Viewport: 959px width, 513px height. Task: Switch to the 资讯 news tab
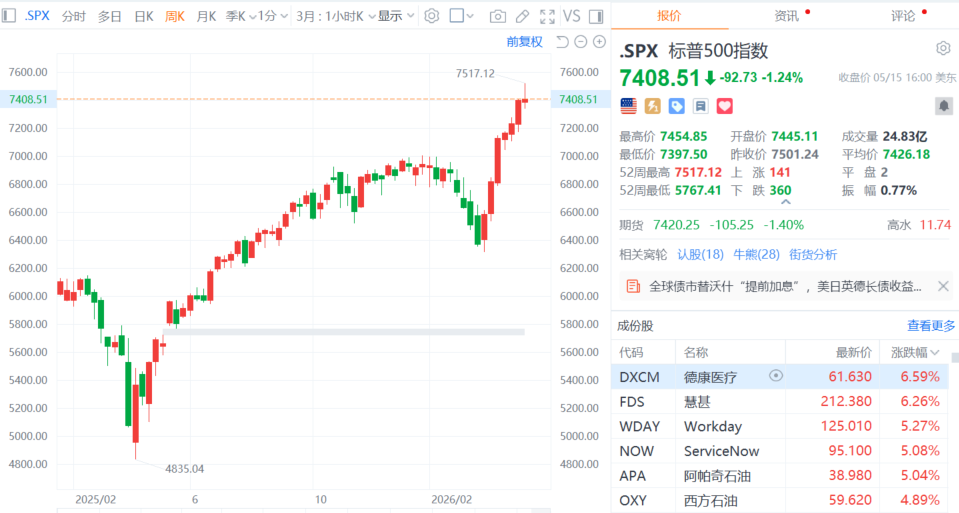(x=787, y=16)
